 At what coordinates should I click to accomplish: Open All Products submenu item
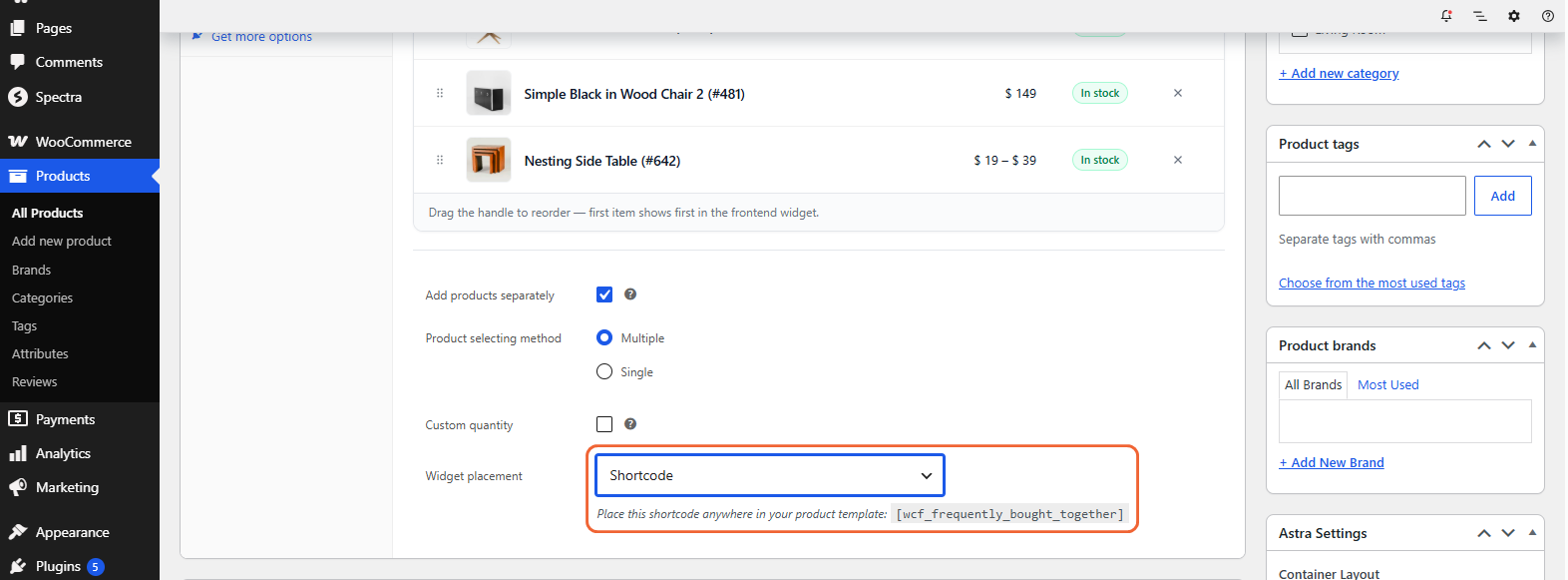coord(47,213)
